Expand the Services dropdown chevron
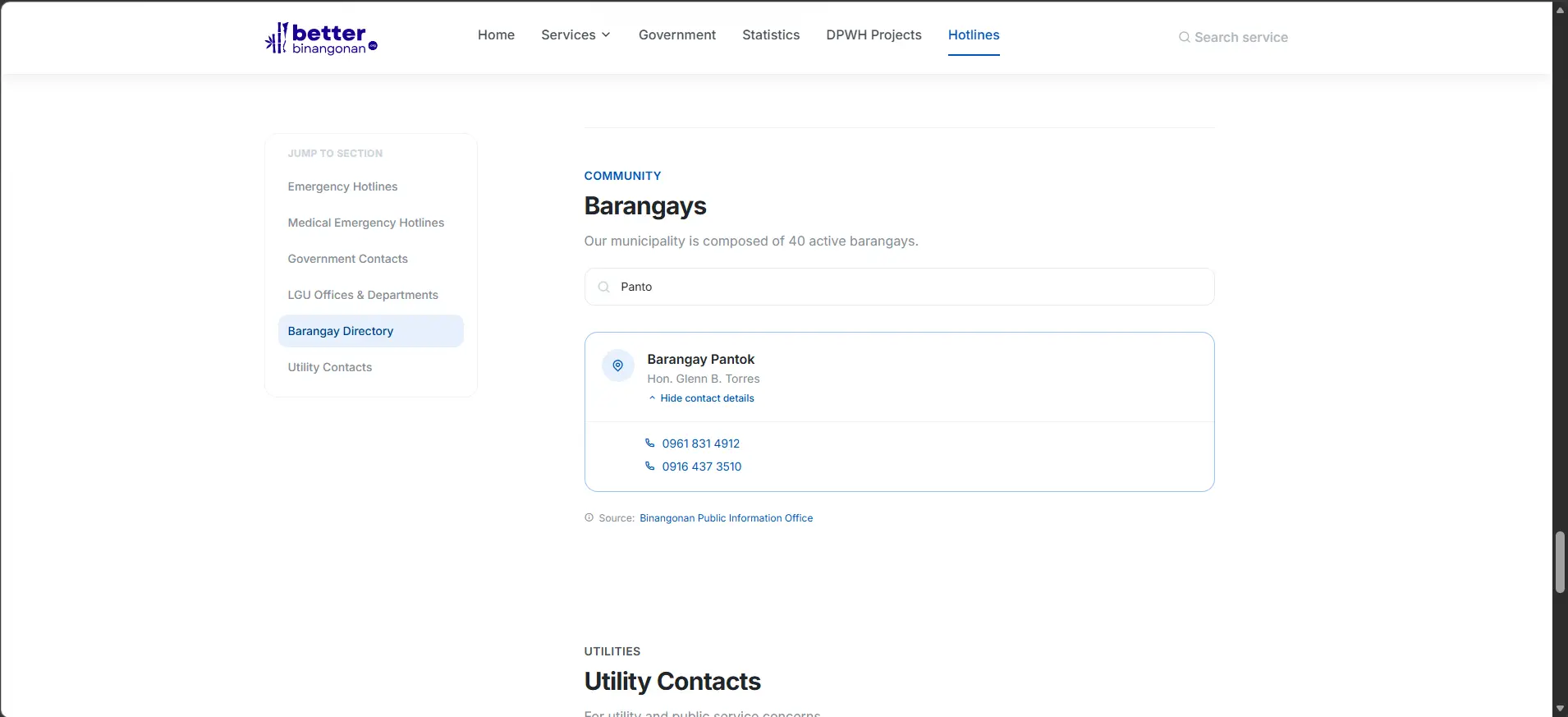 [606, 34]
